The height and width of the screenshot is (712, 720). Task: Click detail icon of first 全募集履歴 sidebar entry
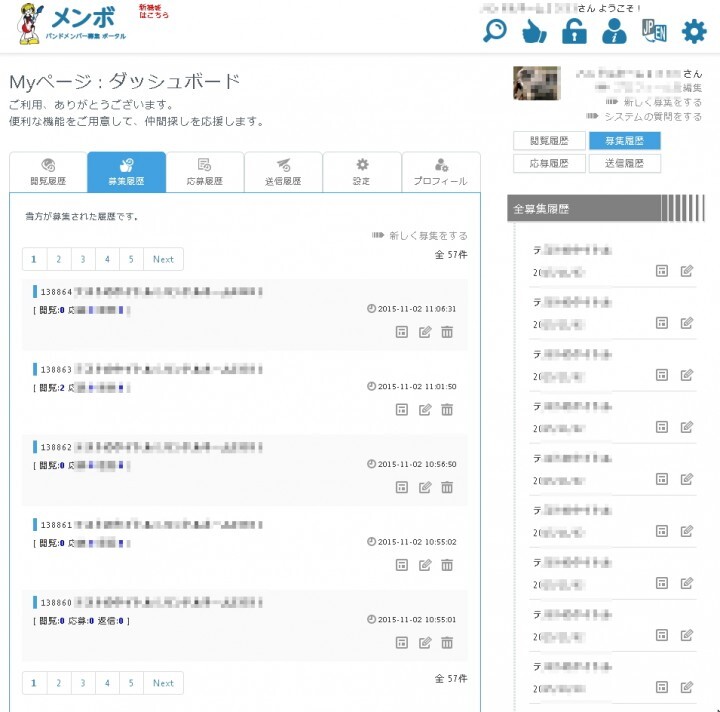coord(662,271)
